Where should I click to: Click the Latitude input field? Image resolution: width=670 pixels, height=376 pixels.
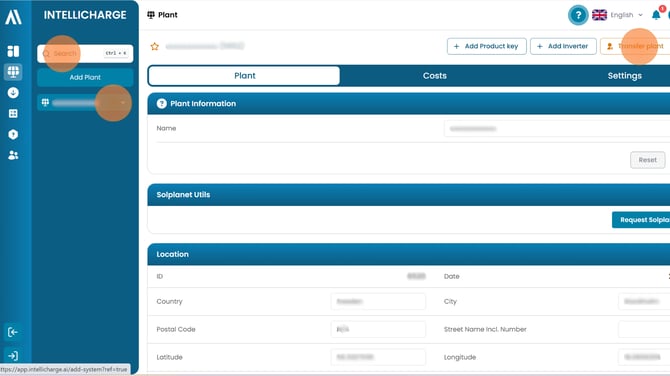point(378,357)
